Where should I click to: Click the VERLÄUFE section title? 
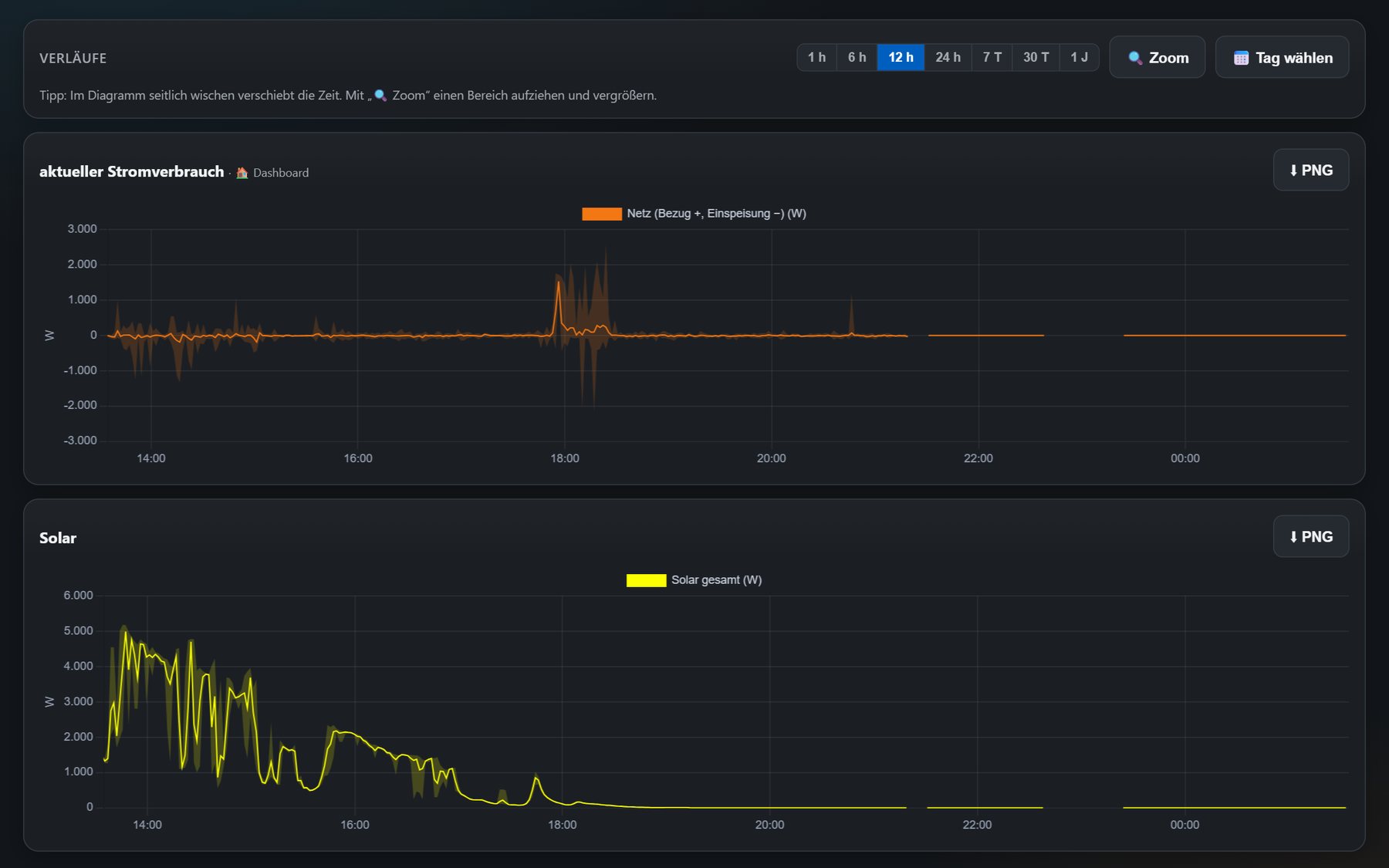point(73,58)
